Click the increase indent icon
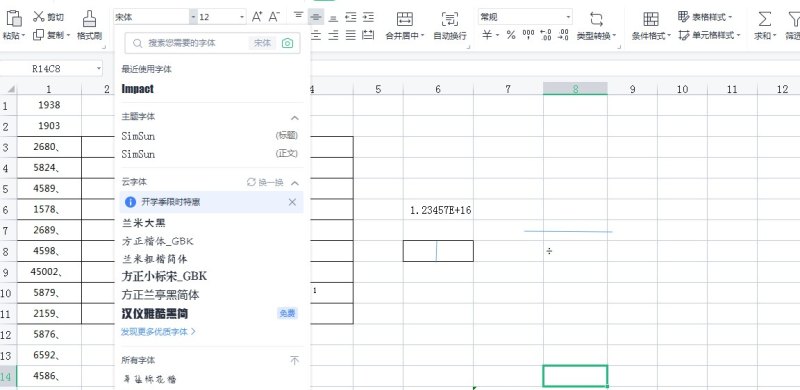This screenshot has height=390, width=800. (x=368, y=17)
